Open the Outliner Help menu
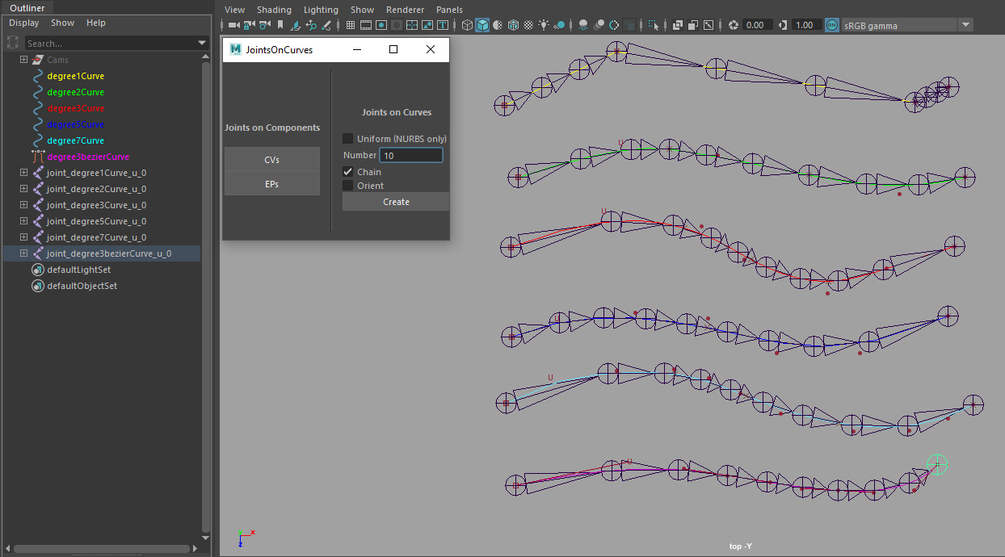The image size is (1005, 557). [96, 22]
